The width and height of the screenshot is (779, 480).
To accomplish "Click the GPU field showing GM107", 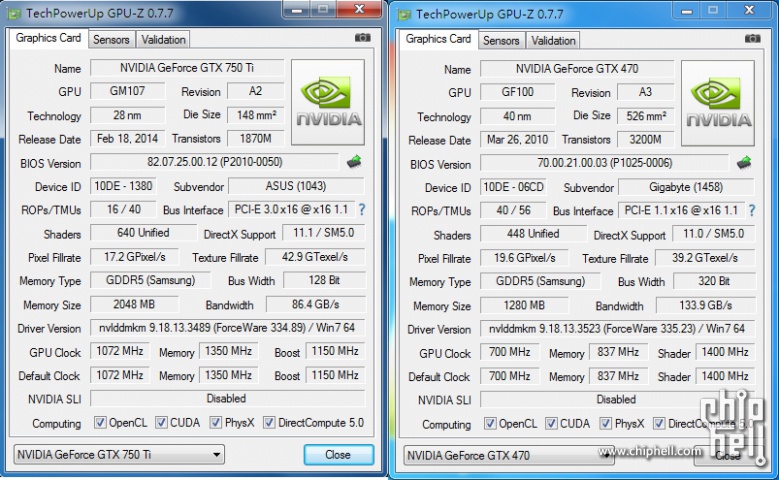I will (x=127, y=91).
